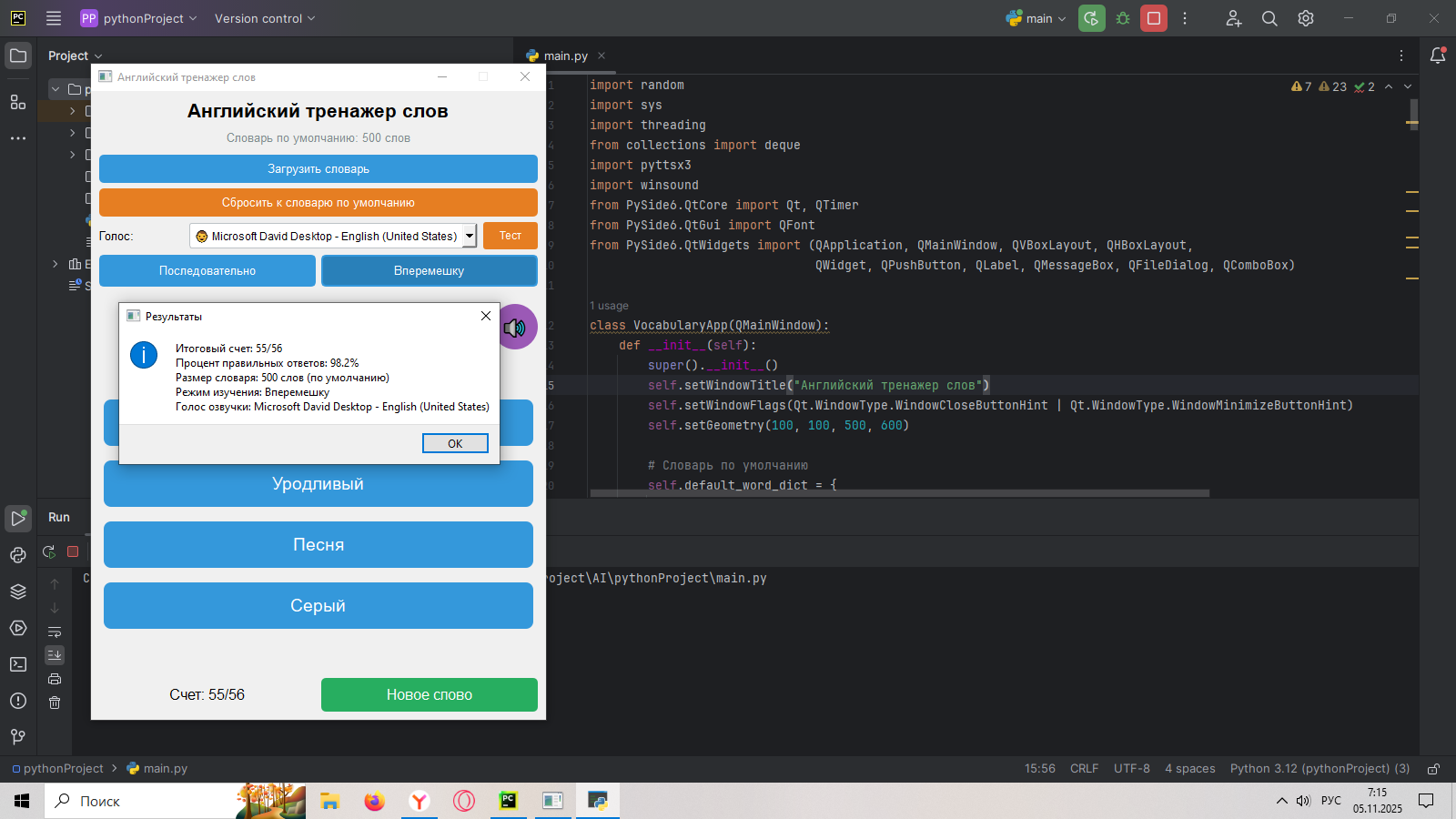Open Git version control tool window

tap(18, 736)
